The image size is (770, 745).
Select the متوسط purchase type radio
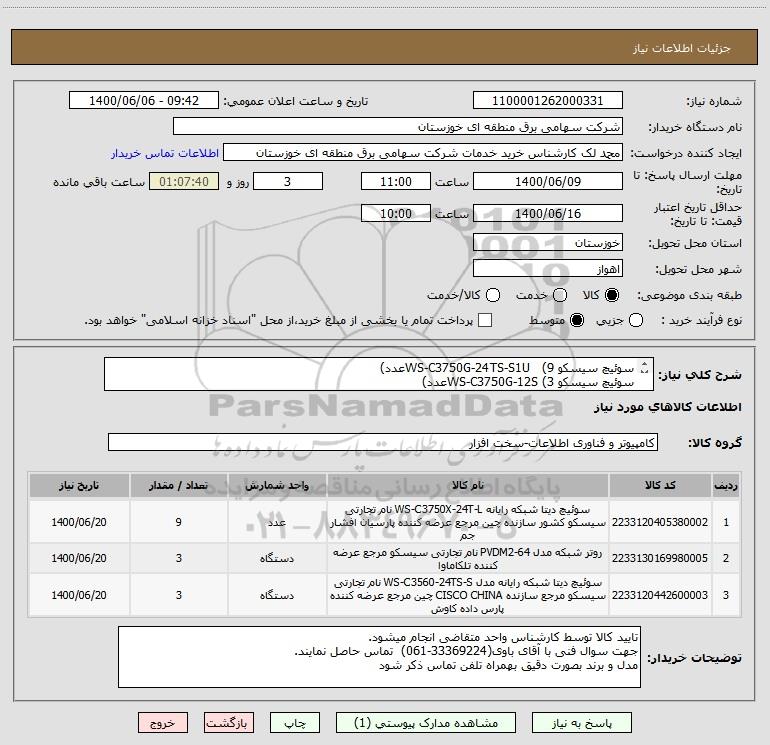(x=577, y=320)
